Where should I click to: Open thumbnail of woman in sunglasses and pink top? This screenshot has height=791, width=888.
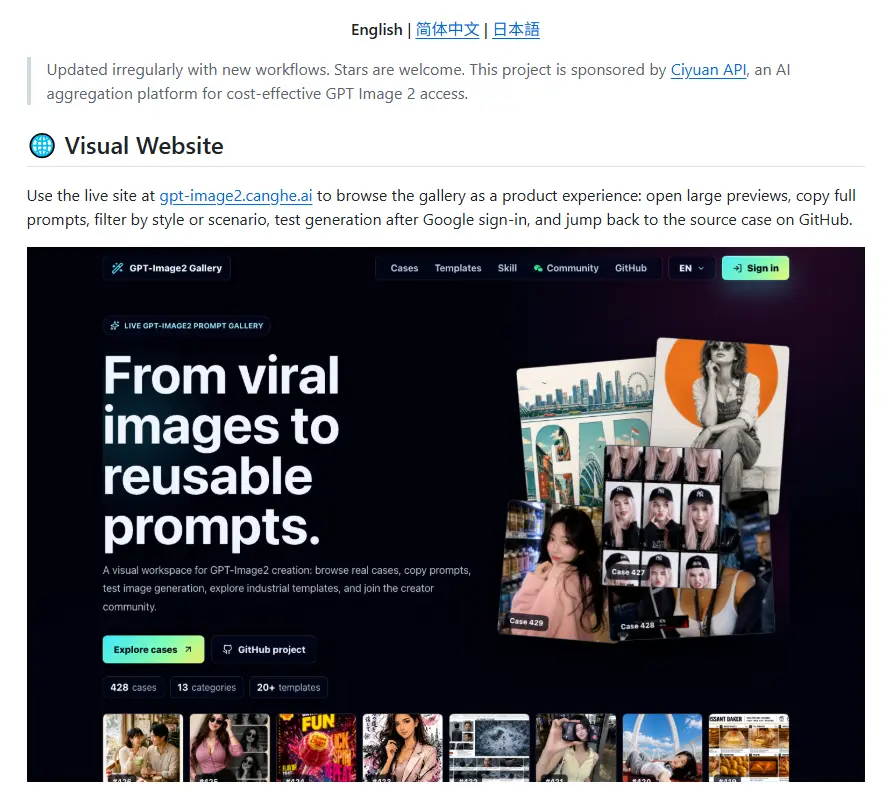click(229, 747)
